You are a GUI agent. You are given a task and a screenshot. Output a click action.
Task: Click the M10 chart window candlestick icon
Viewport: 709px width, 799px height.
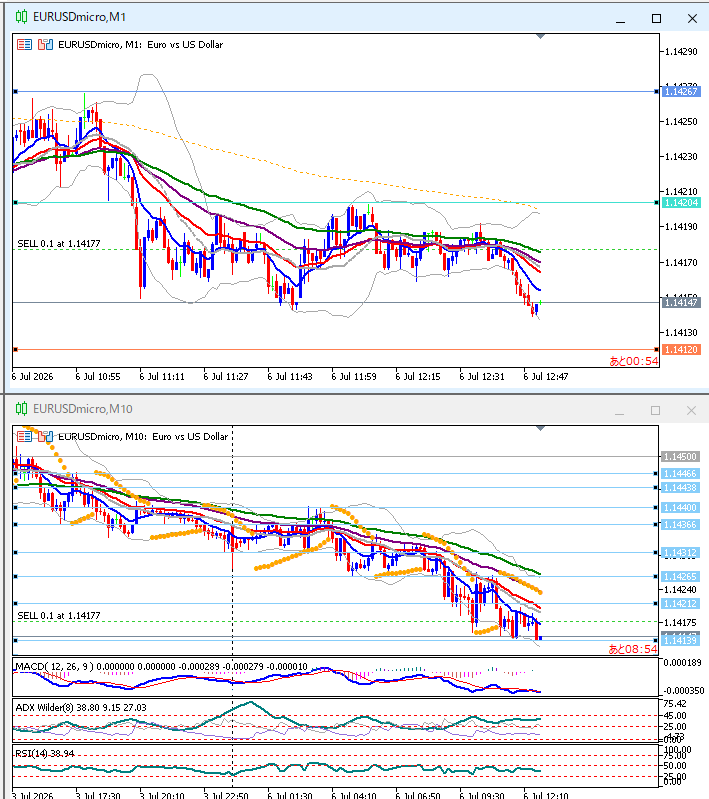(x=21, y=409)
